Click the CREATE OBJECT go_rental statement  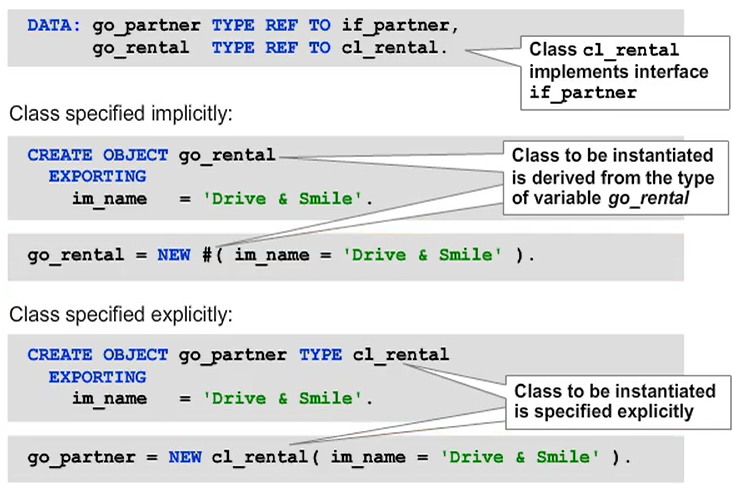click(x=150, y=155)
